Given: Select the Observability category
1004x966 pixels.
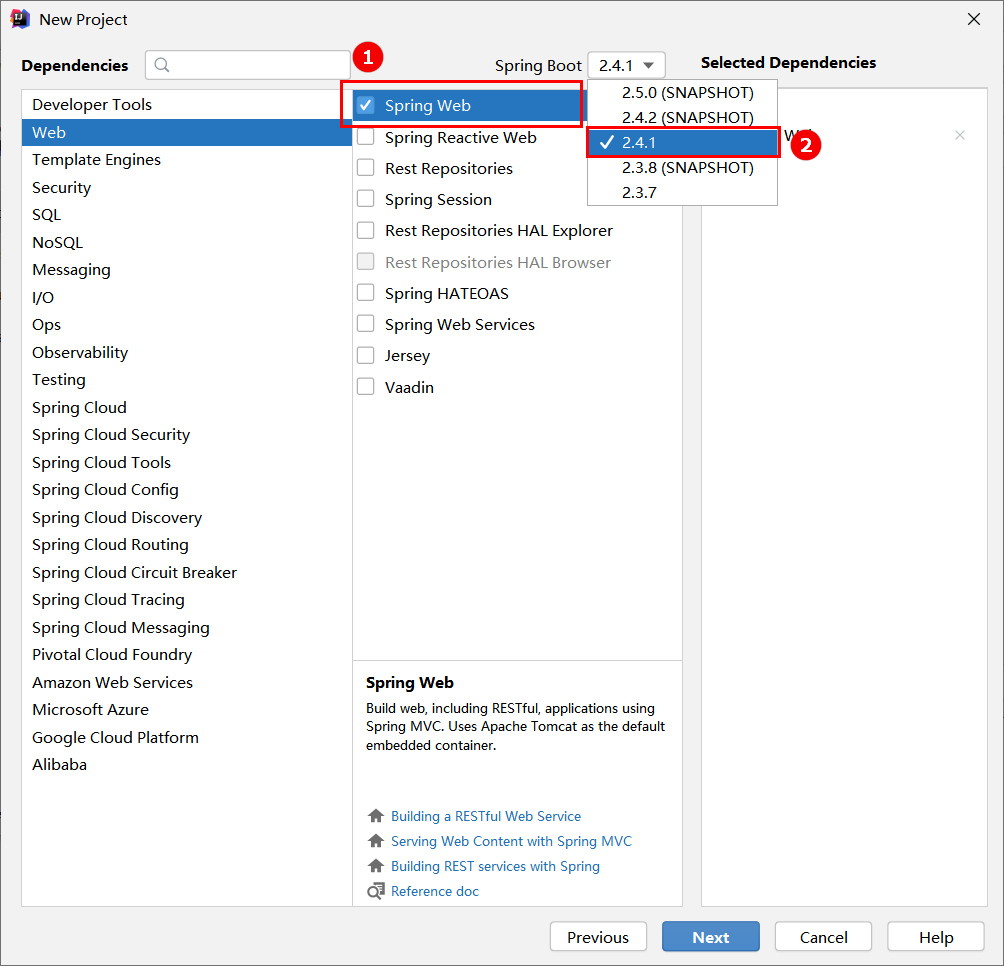Looking at the screenshot, I should pos(186,353).
